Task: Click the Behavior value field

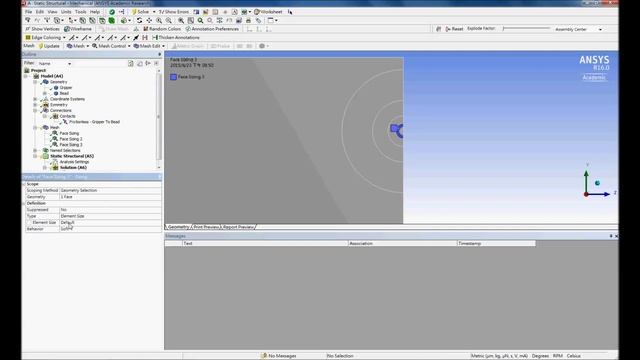Action: [x=110, y=229]
